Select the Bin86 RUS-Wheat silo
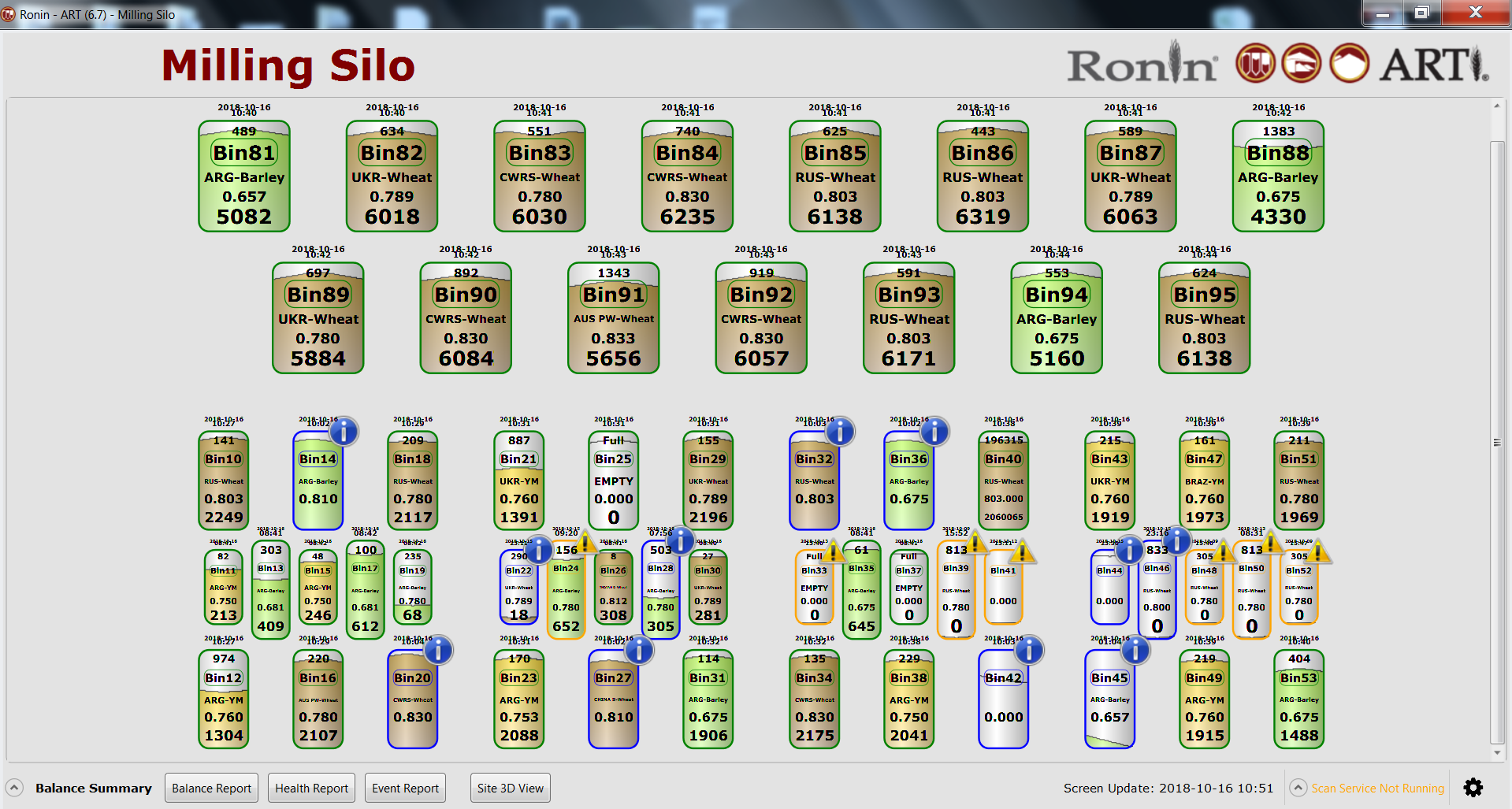The height and width of the screenshot is (809, 1512). pyautogui.click(x=983, y=176)
